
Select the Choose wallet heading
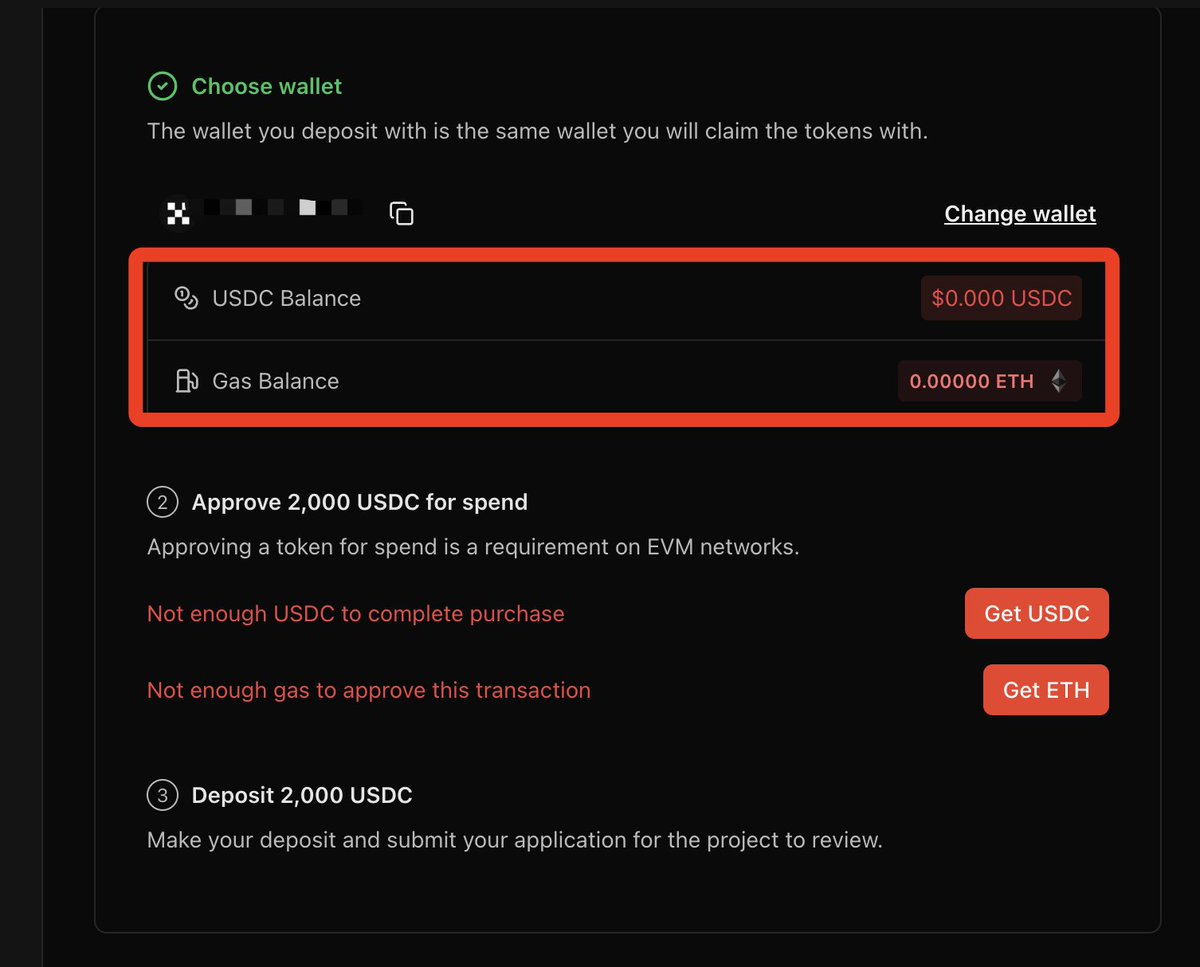(x=267, y=87)
